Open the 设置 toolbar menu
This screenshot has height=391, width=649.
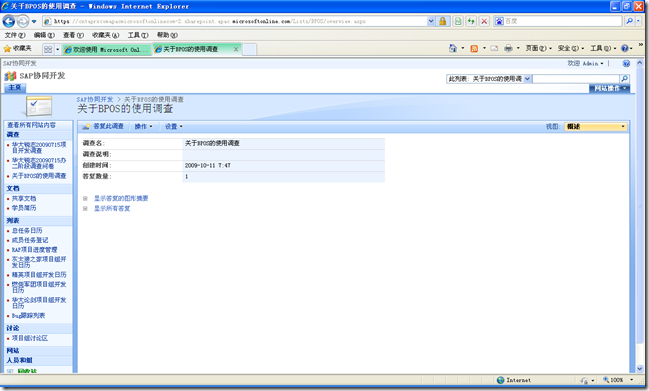[x=174, y=127]
